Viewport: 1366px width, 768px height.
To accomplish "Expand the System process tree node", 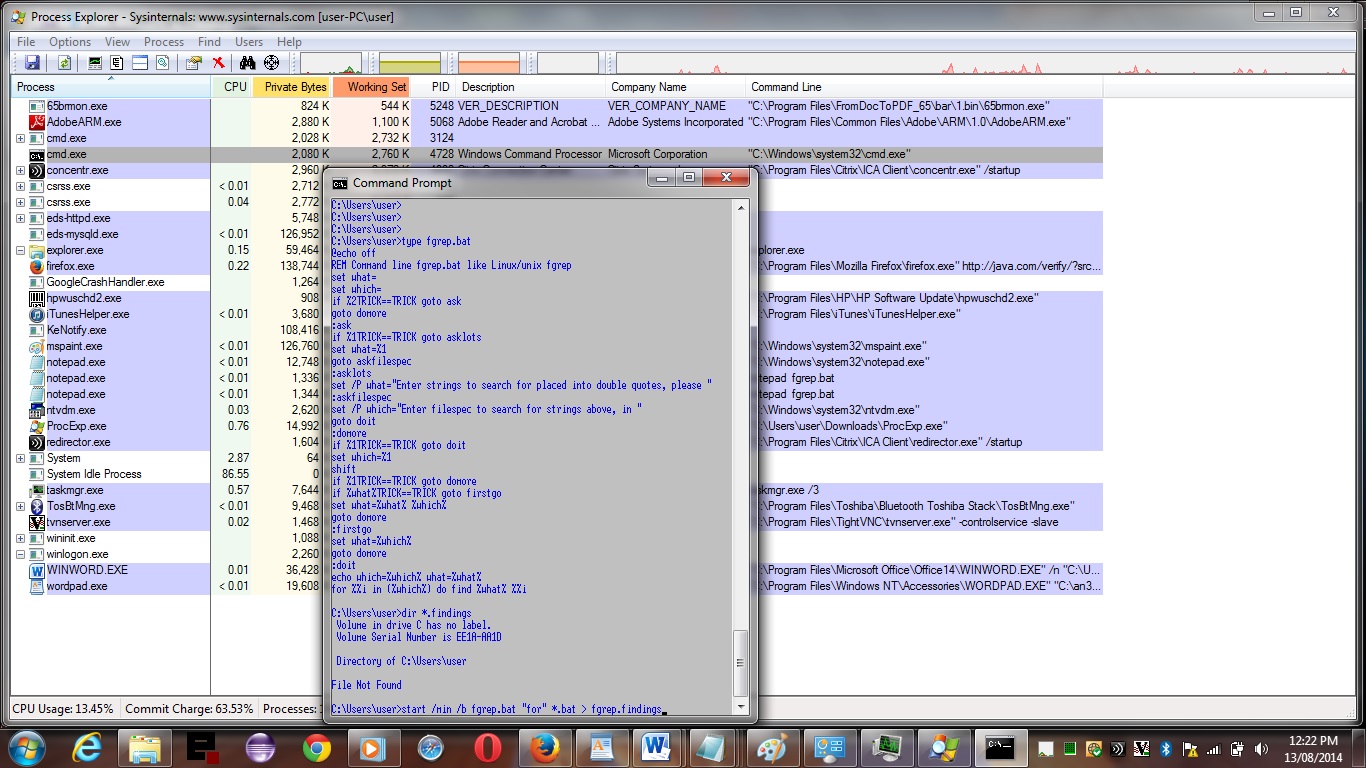I will click(21, 458).
